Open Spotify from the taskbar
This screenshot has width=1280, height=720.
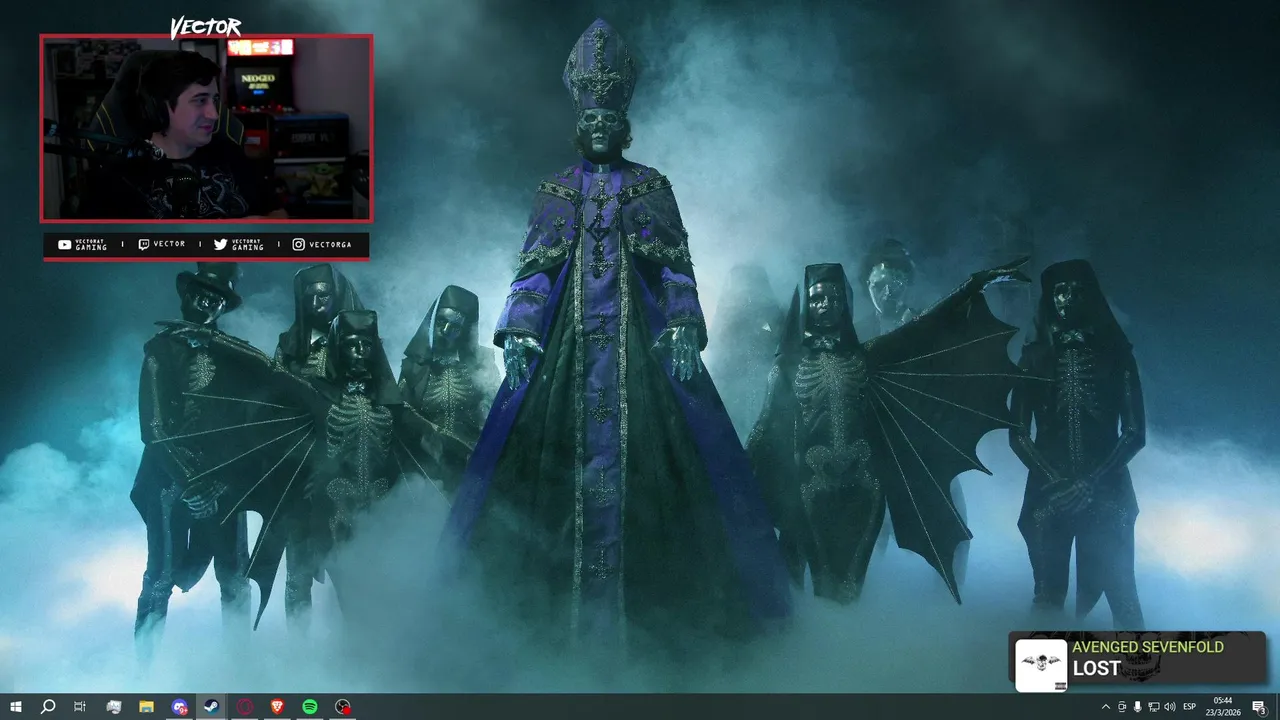click(x=310, y=707)
